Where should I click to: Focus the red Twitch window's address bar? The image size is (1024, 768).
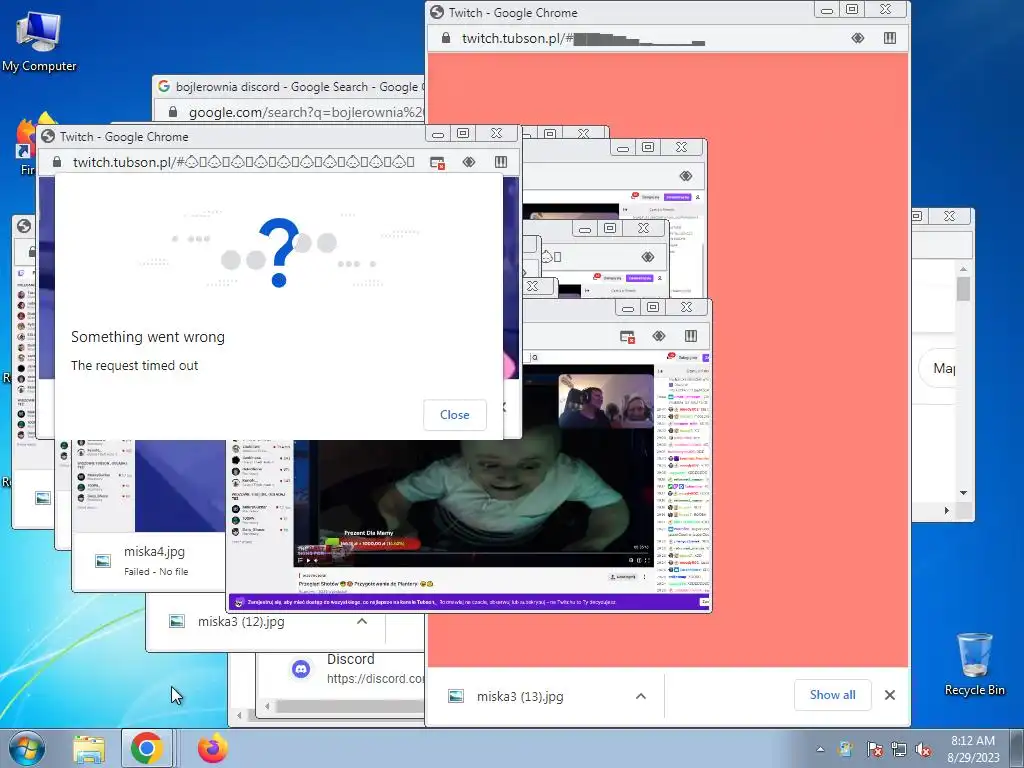pos(640,38)
